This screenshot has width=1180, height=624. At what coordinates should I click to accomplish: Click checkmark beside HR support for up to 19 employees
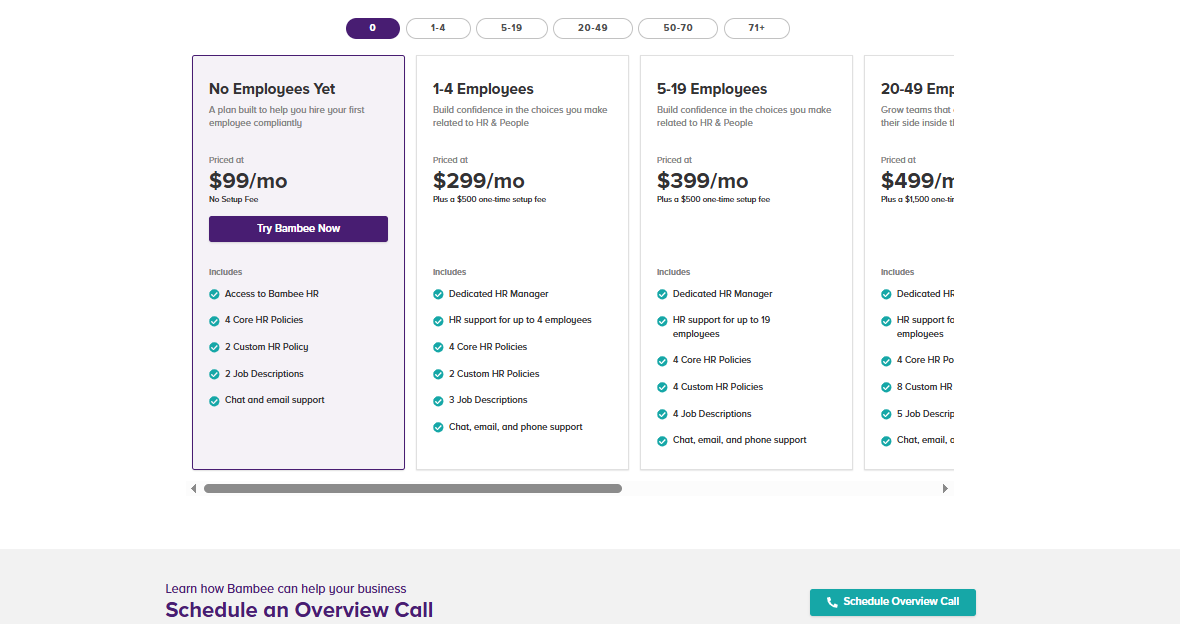[662, 321]
